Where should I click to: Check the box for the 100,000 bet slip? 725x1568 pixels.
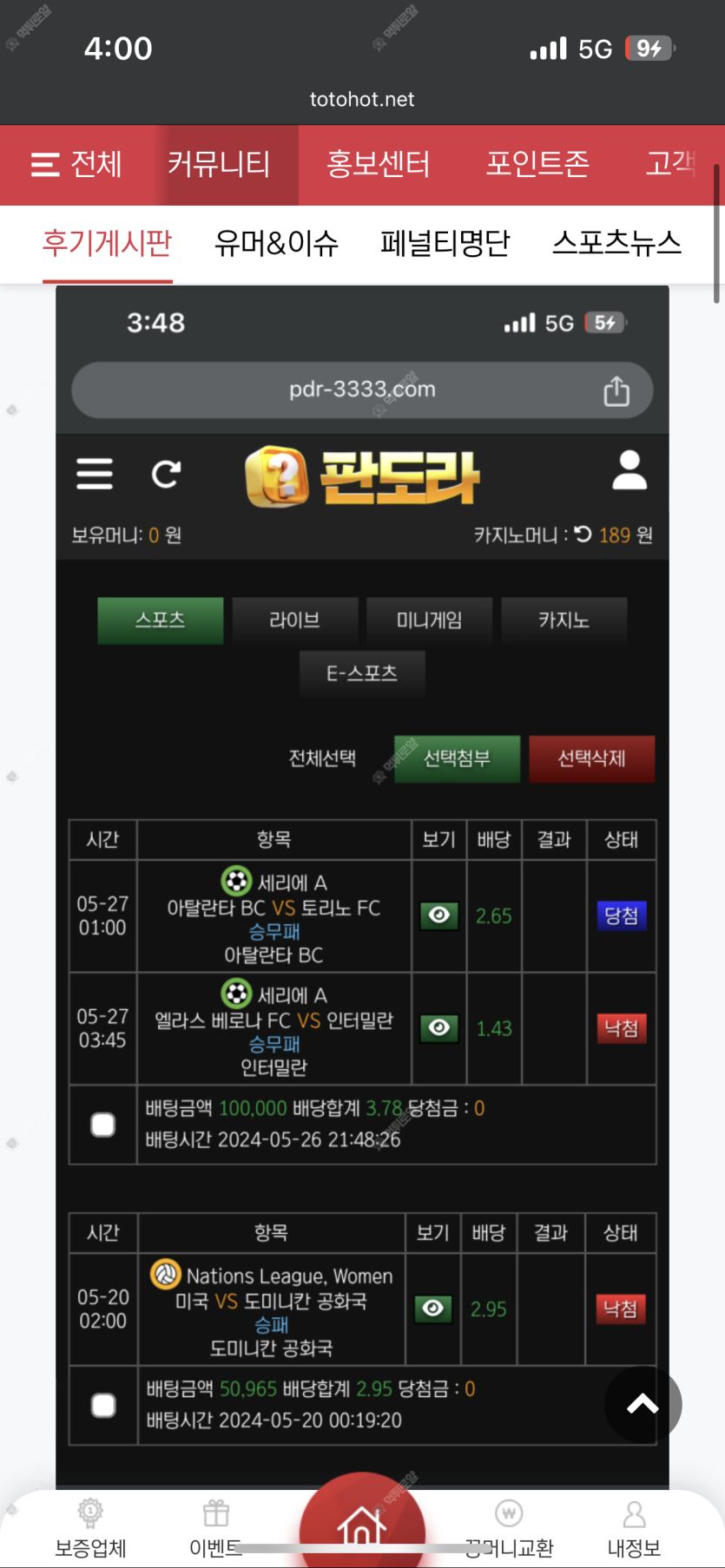click(x=103, y=1125)
